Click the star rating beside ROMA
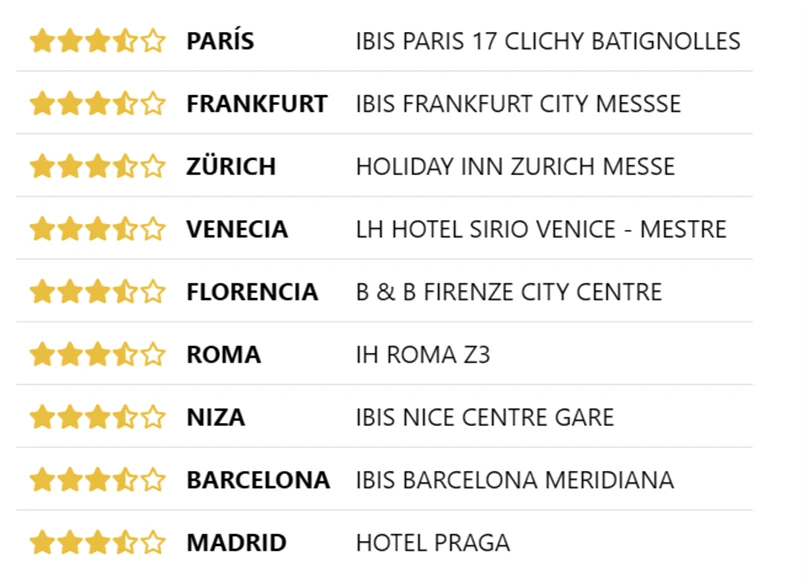This screenshot has width=806, height=587. click(97, 354)
